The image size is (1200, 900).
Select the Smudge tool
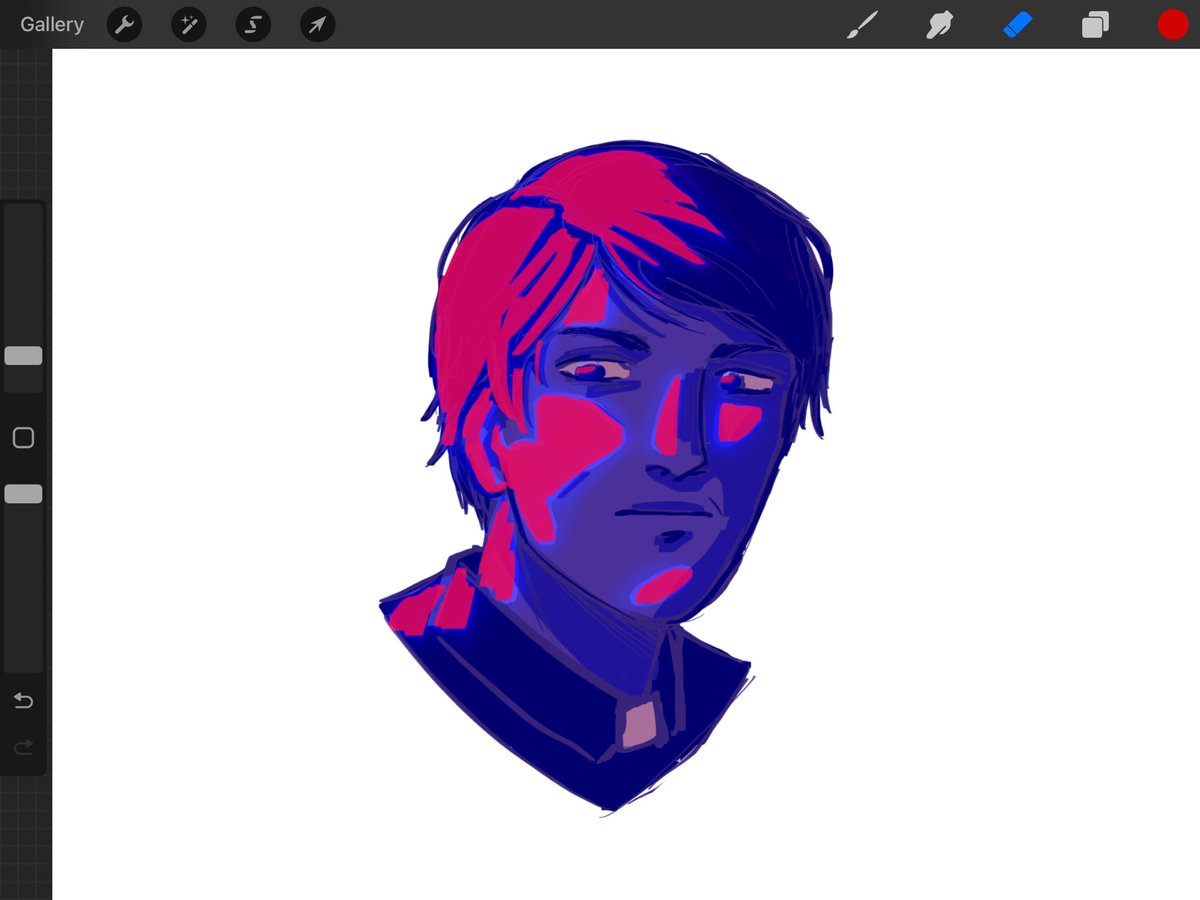[938, 25]
